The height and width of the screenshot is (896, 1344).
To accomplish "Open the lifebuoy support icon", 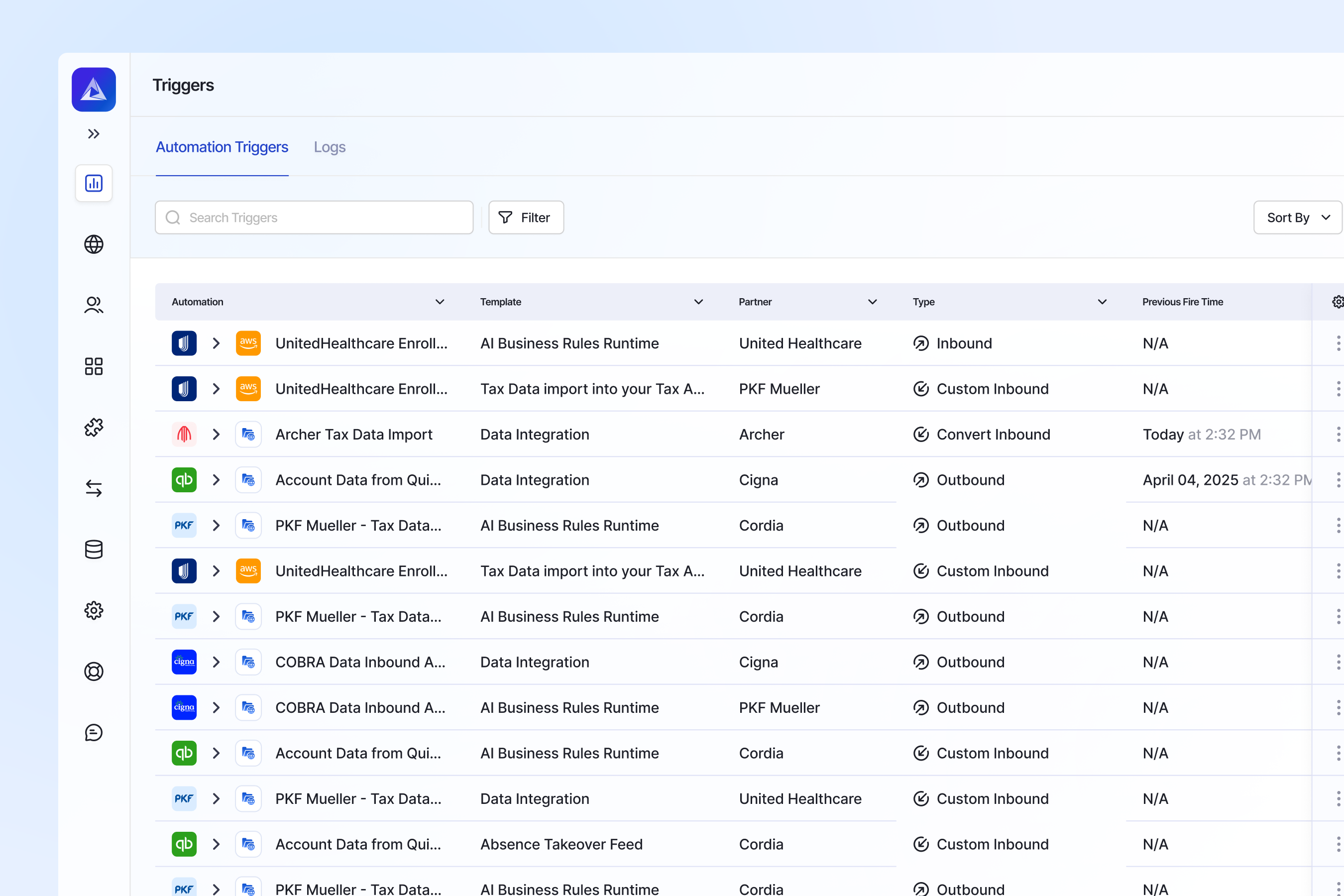I will tap(94, 672).
